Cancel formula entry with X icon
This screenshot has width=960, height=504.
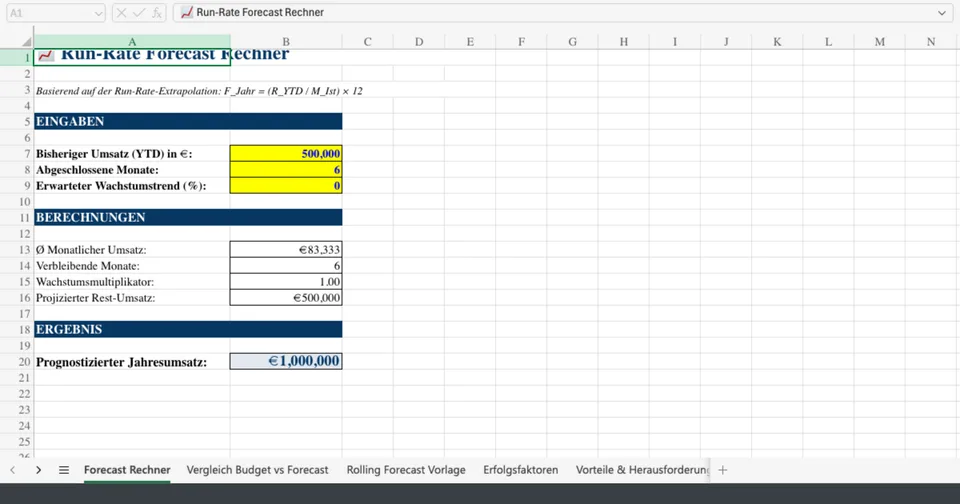(x=121, y=13)
